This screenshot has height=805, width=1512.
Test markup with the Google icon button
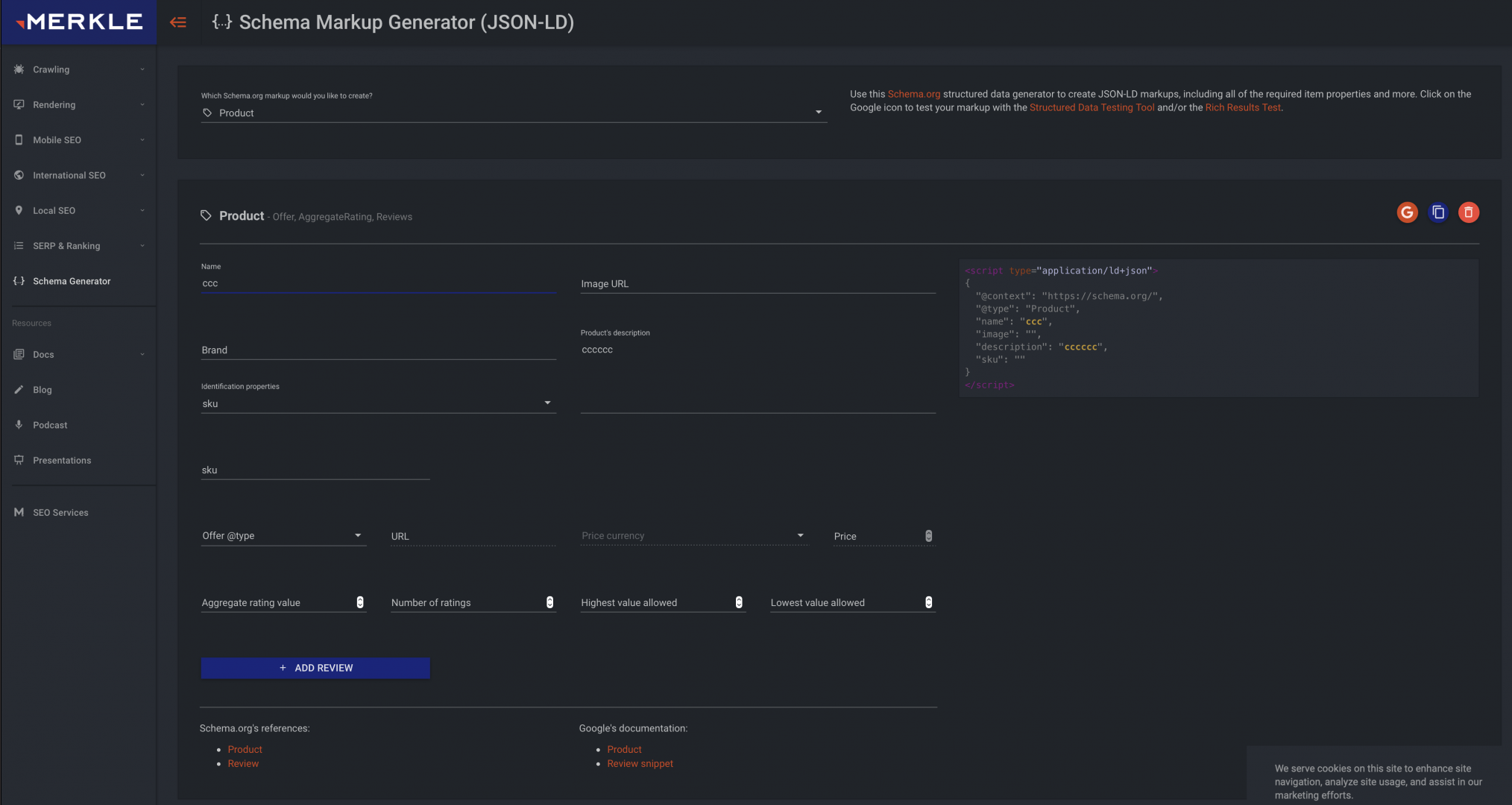click(x=1407, y=212)
